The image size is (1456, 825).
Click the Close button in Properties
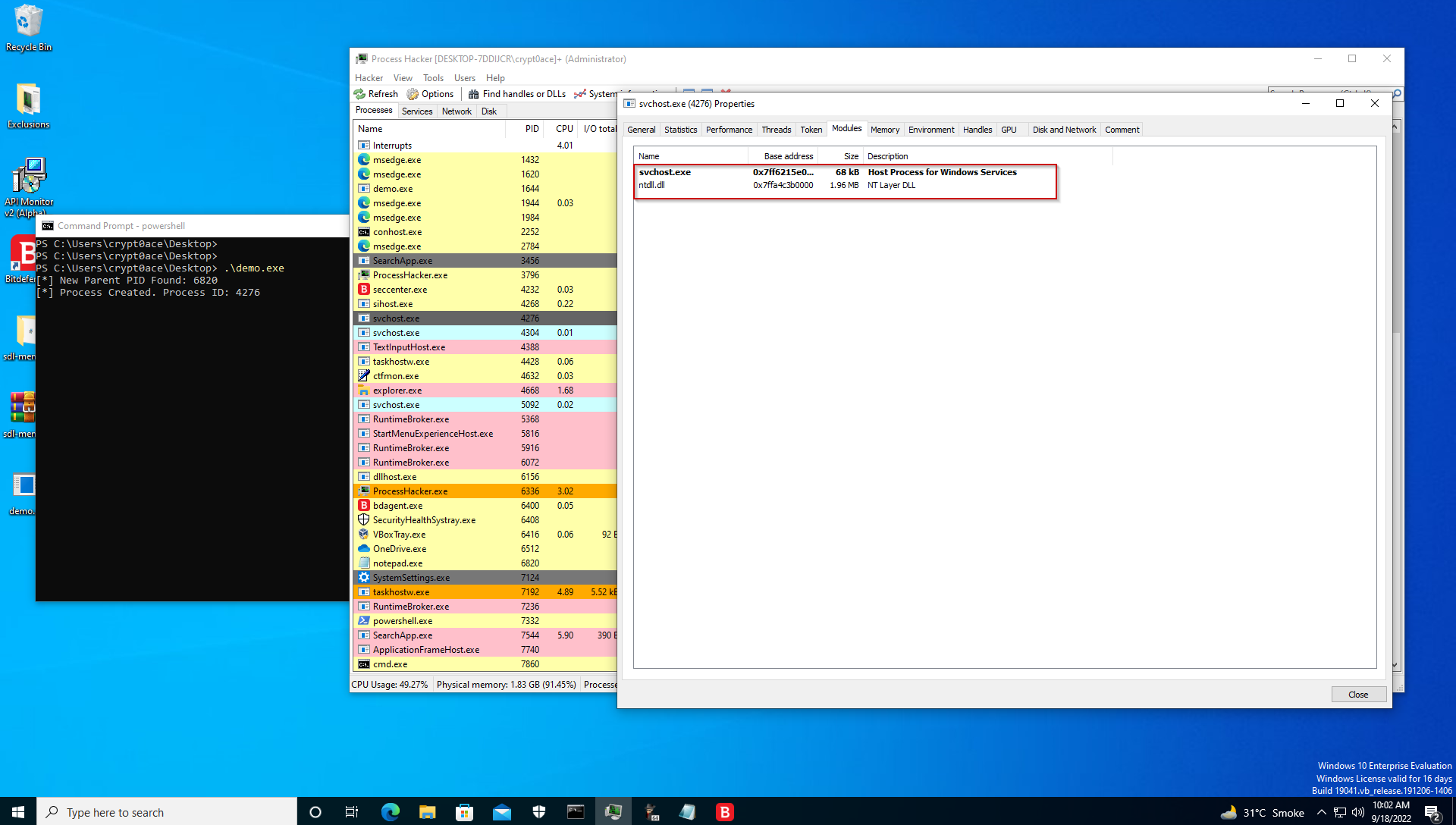tap(1357, 695)
